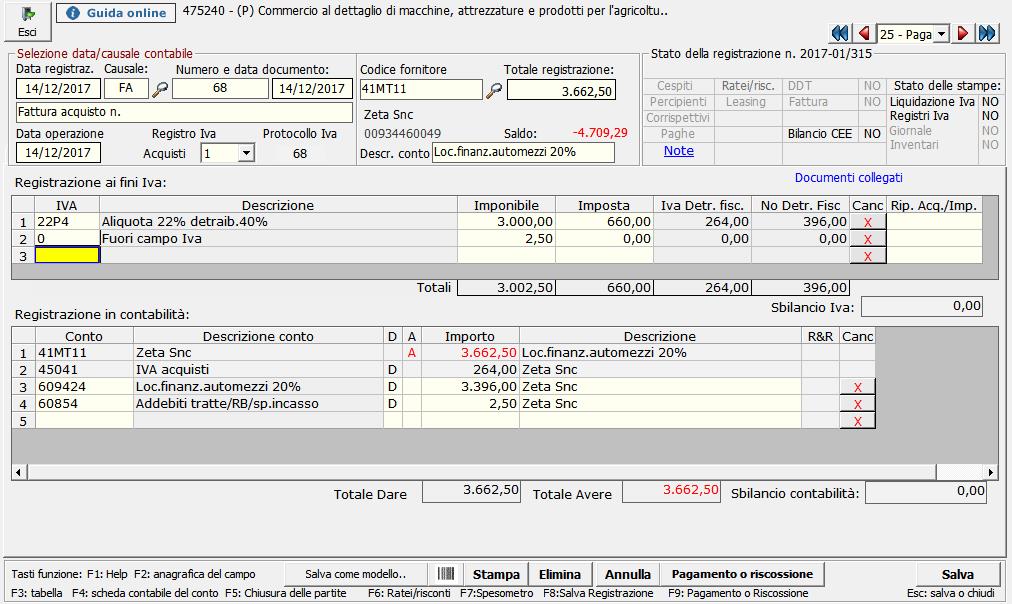Image resolution: width=1012 pixels, height=604 pixels.
Task: Click imponibile value 3.000,00
Action: [506, 222]
